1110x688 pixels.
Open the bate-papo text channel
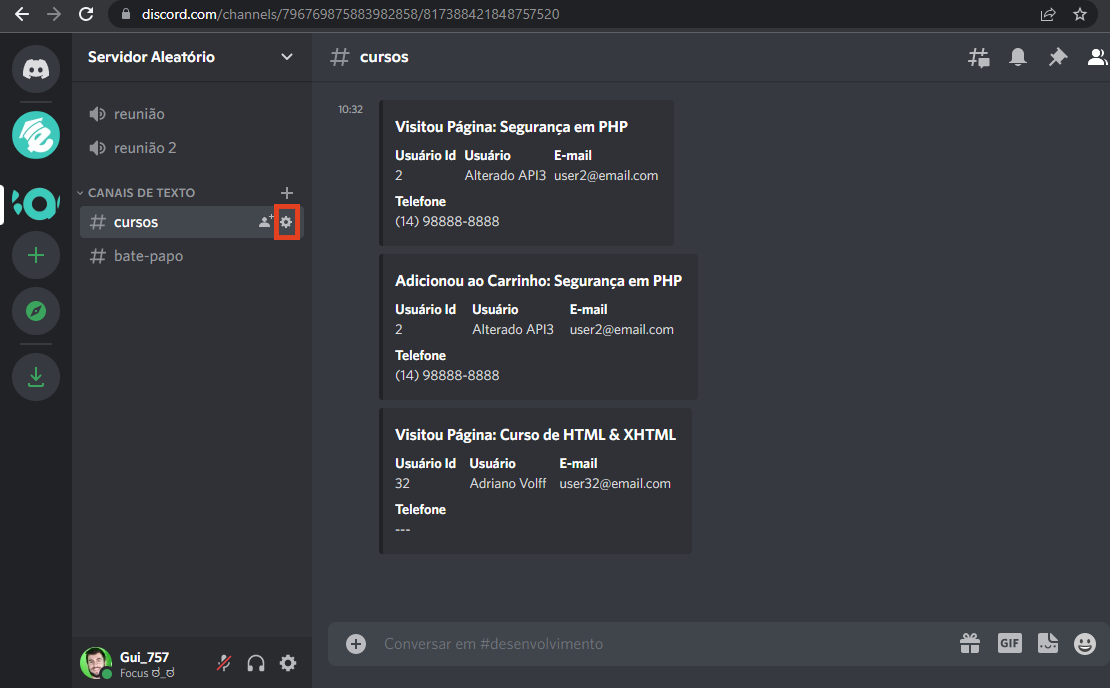coord(191,256)
